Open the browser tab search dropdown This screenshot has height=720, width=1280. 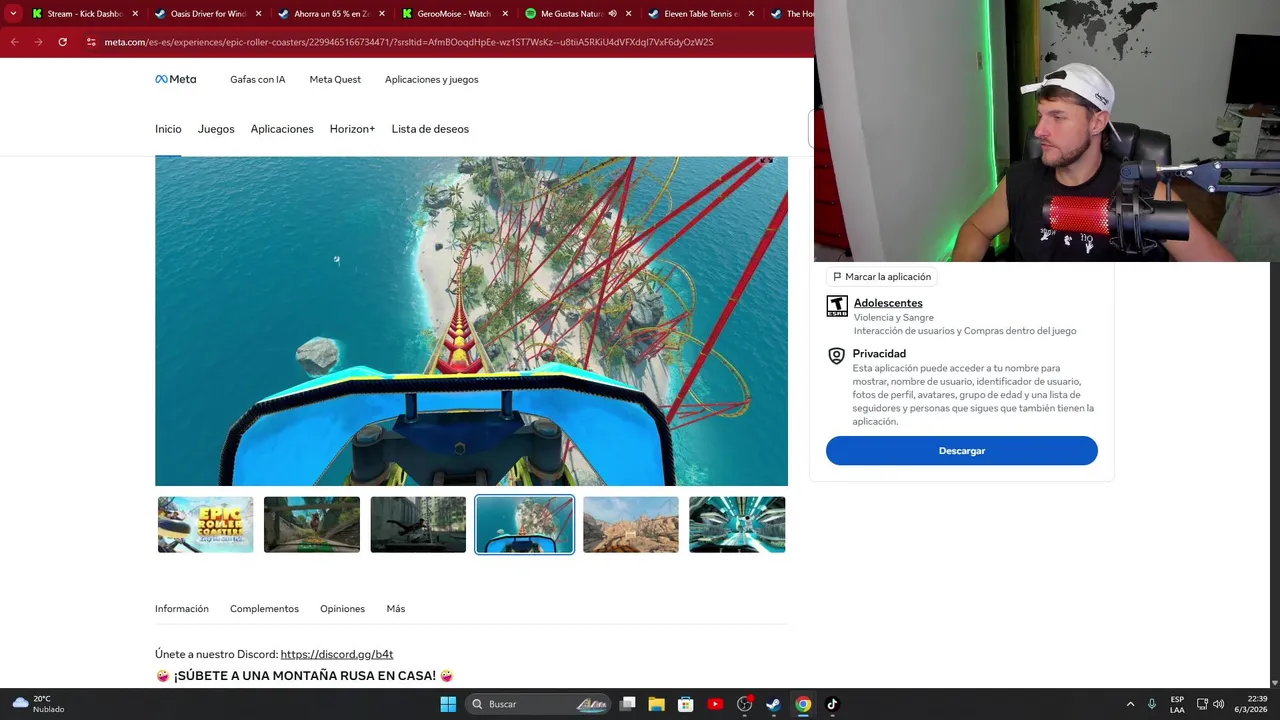[x=13, y=14]
